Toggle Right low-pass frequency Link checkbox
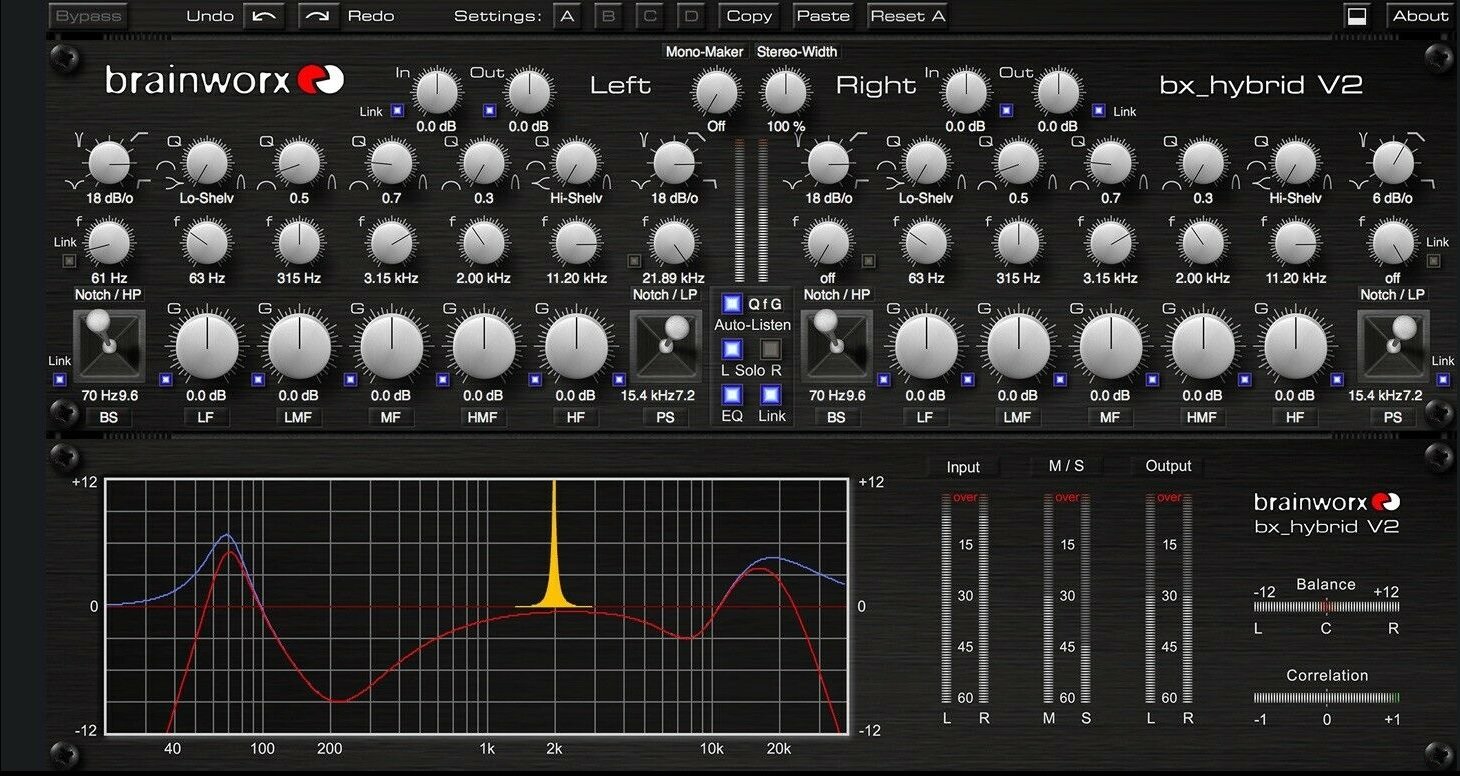 tap(1434, 261)
